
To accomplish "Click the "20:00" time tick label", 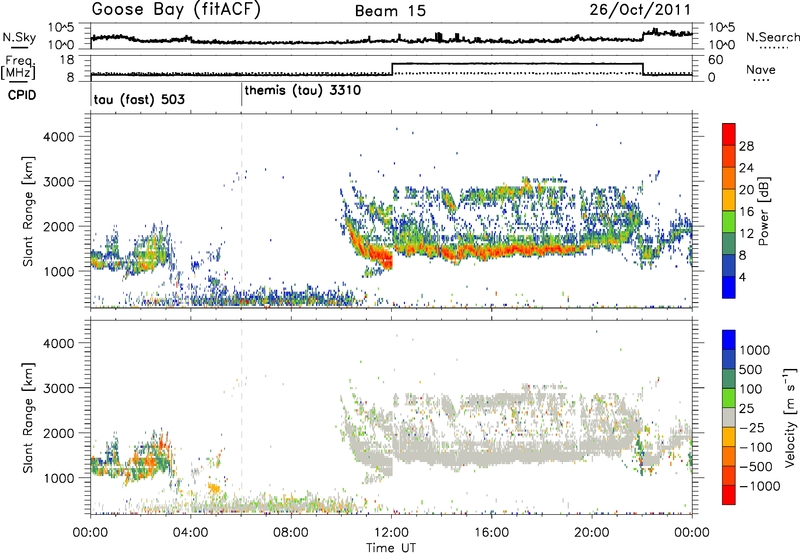I will pos(592,533).
